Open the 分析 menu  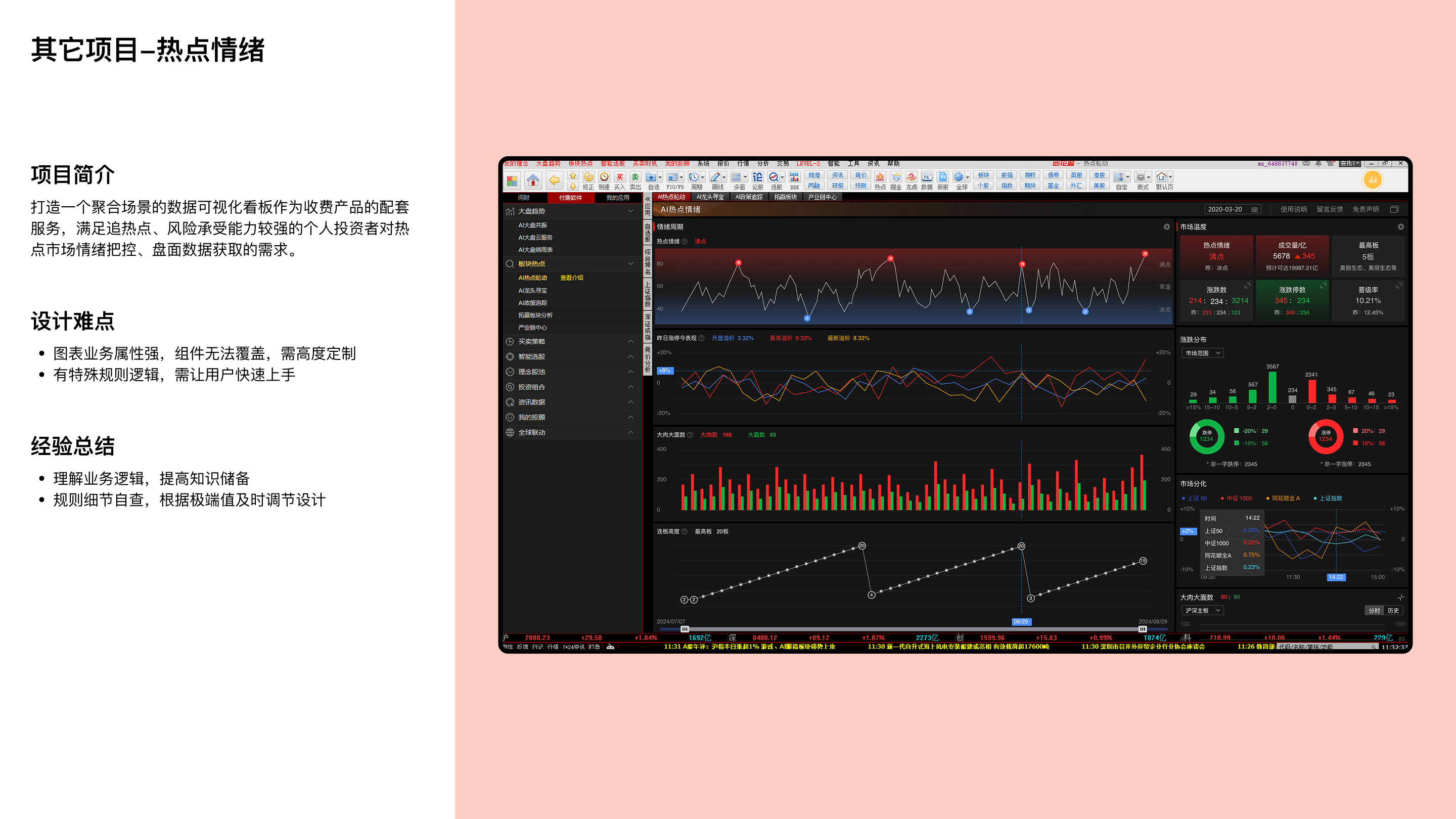pos(762,163)
